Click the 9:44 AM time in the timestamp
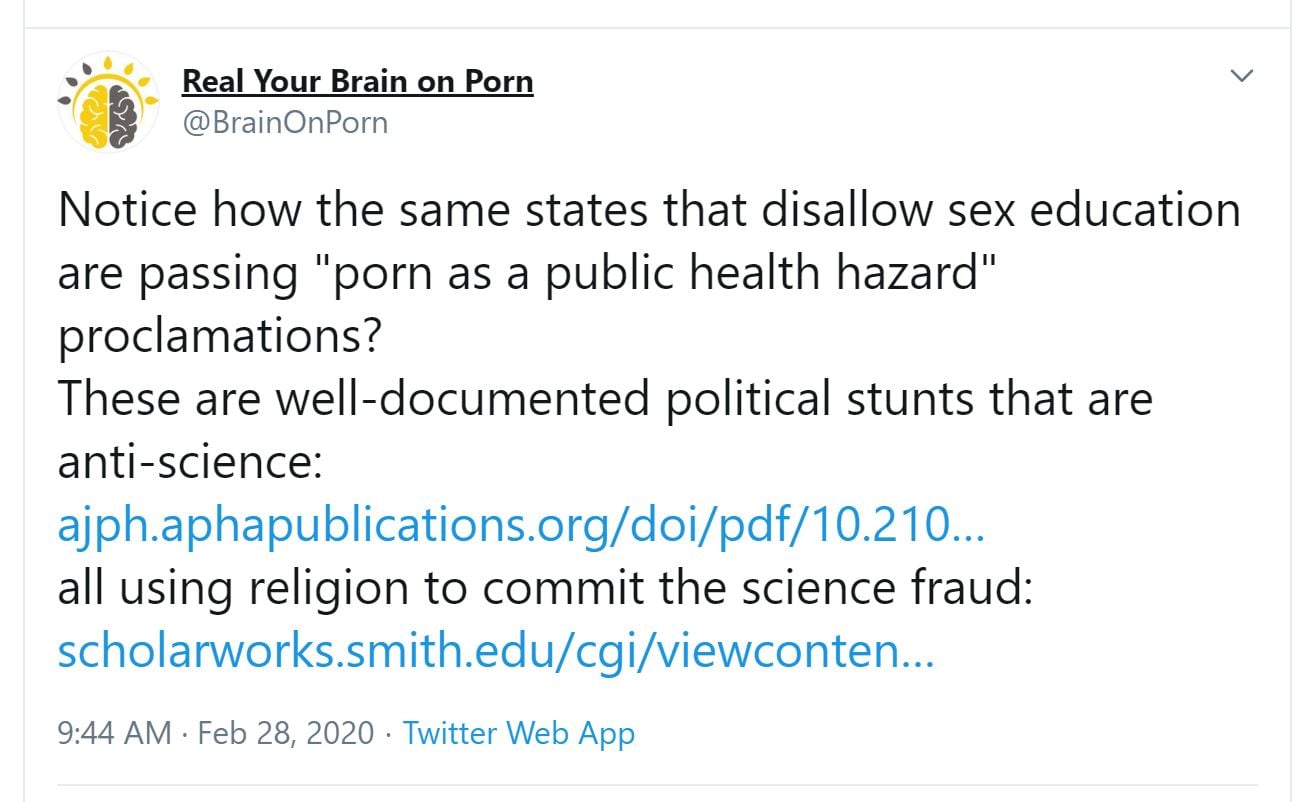The image size is (1309, 802). click(115, 733)
